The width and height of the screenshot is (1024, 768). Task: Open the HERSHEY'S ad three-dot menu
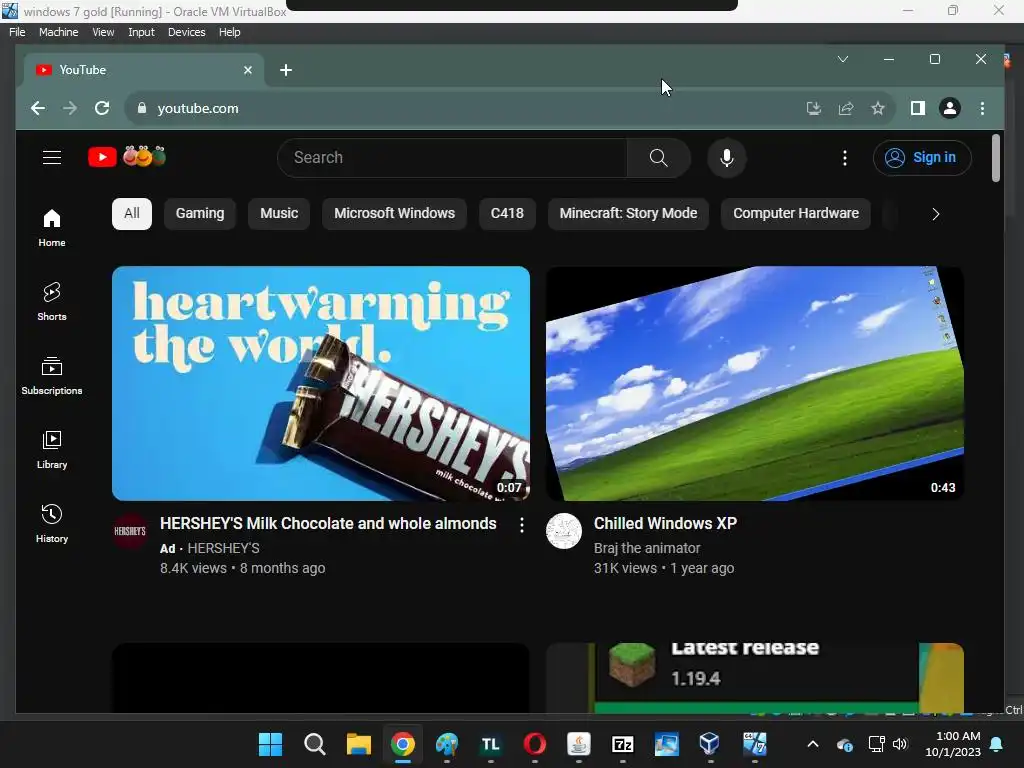click(521, 525)
